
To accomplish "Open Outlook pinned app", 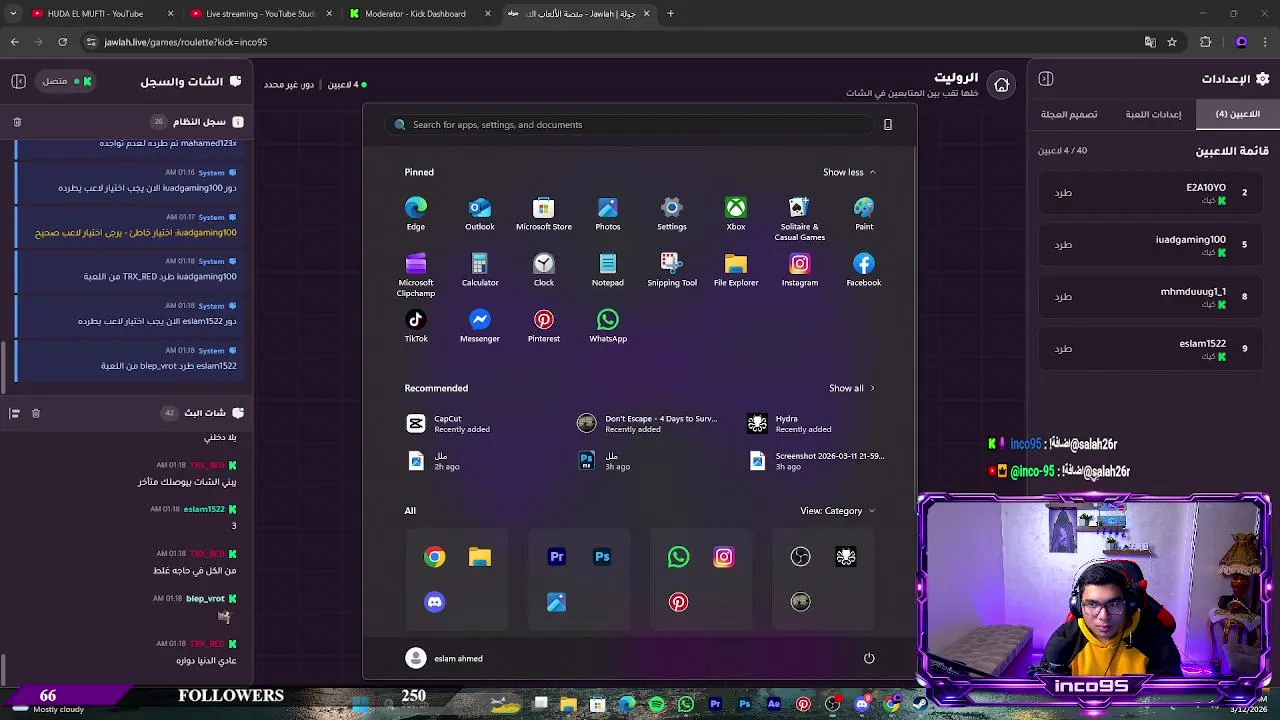I will (x=480, y=213).
